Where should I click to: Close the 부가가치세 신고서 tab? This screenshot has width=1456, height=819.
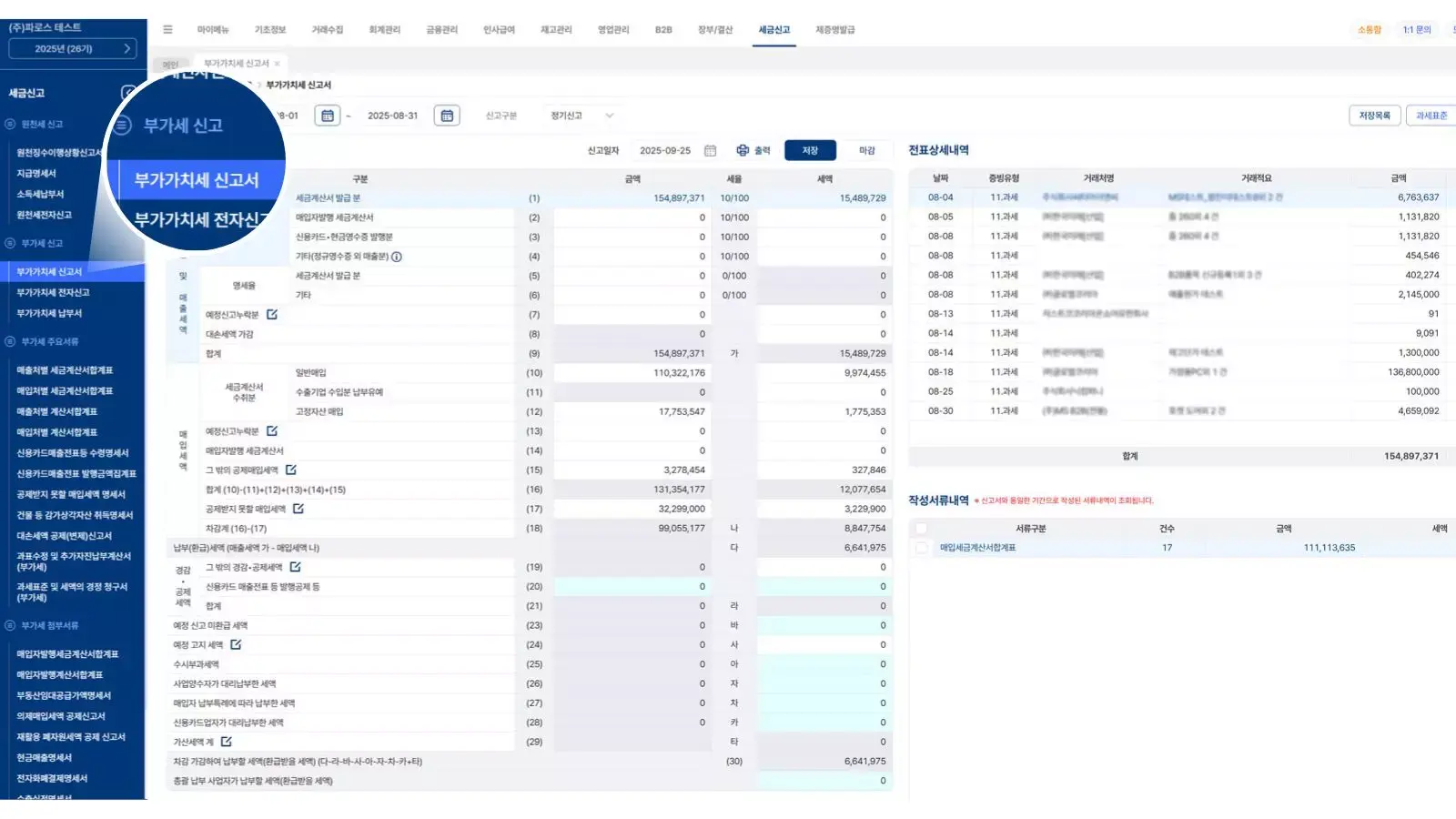278,64
